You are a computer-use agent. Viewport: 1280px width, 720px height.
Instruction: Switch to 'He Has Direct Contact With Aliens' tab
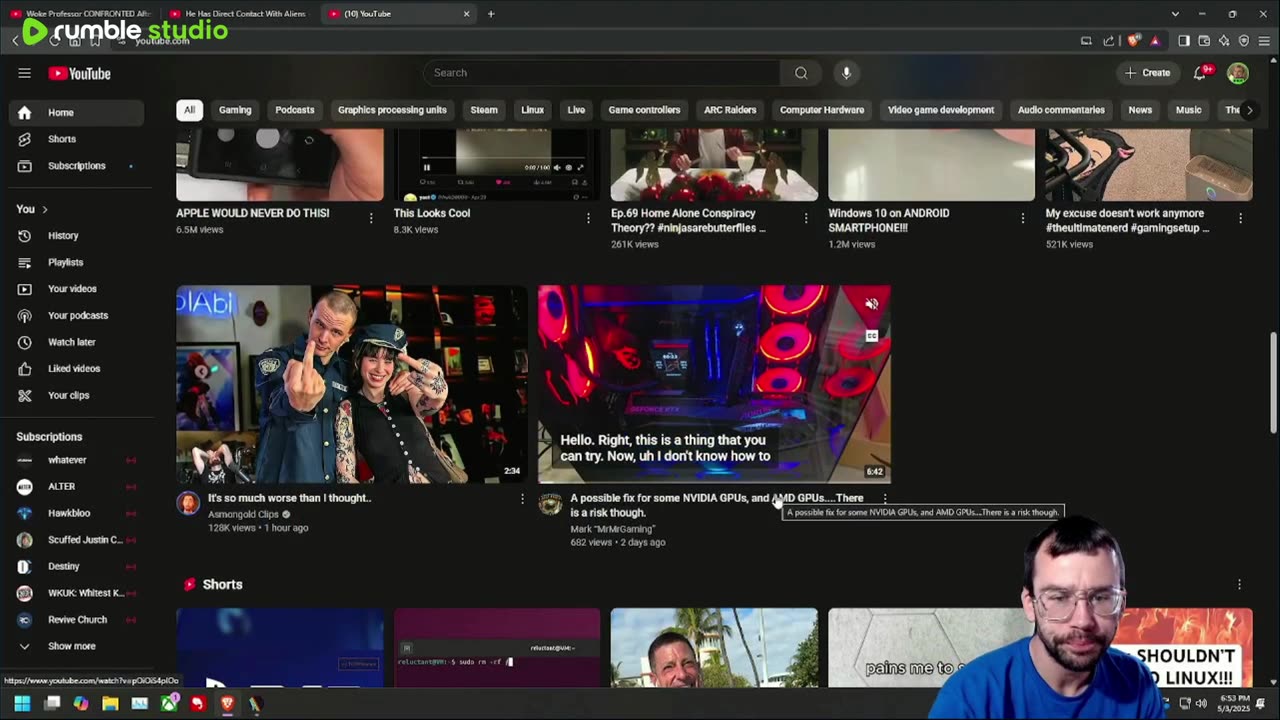coord(238,14)
